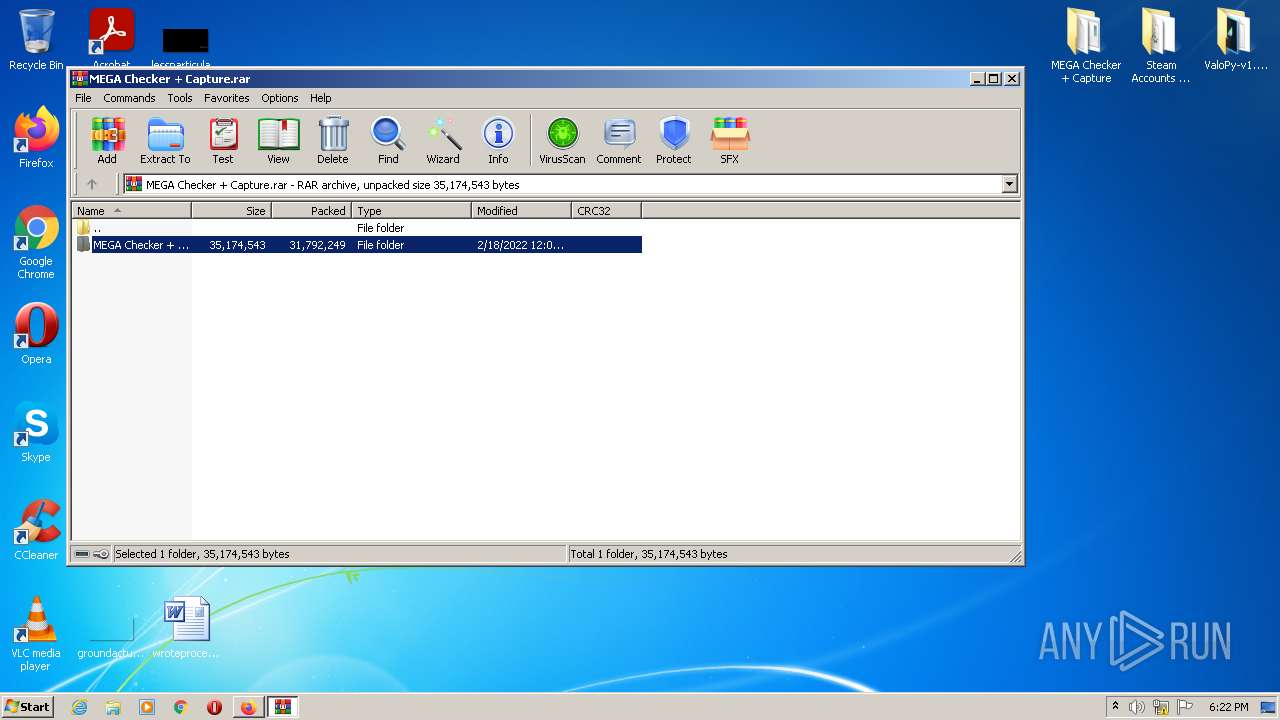Open Opera desktop shortcut
The width and height of the screenshot is (1280, 720).
pos(36,334)
